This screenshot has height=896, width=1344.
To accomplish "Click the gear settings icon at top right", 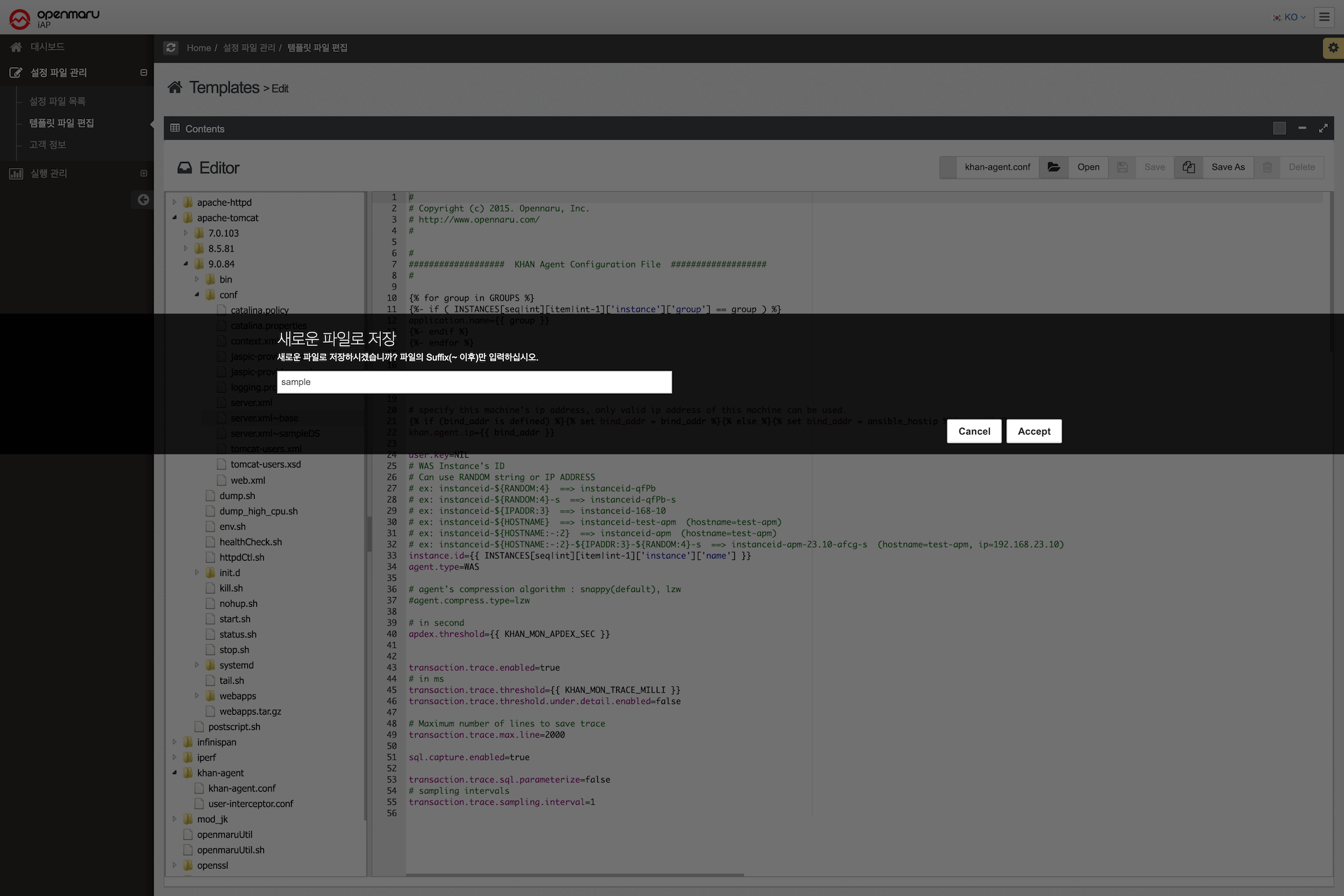I will [1333, 48].
